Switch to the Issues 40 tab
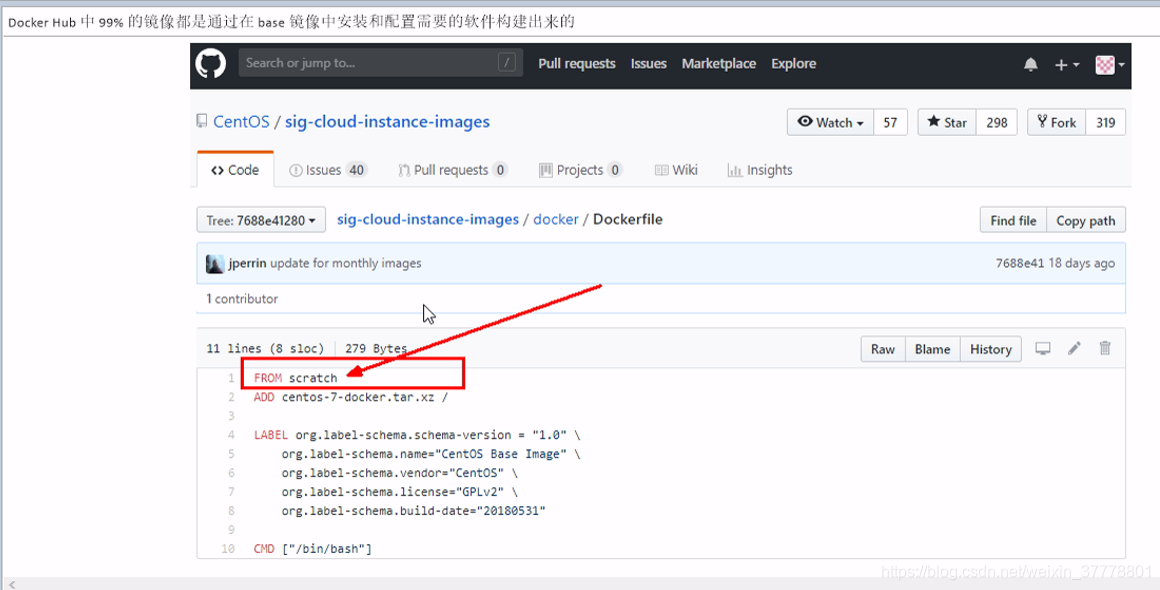Screen dimensions: 1160x590 coord(328,170)
